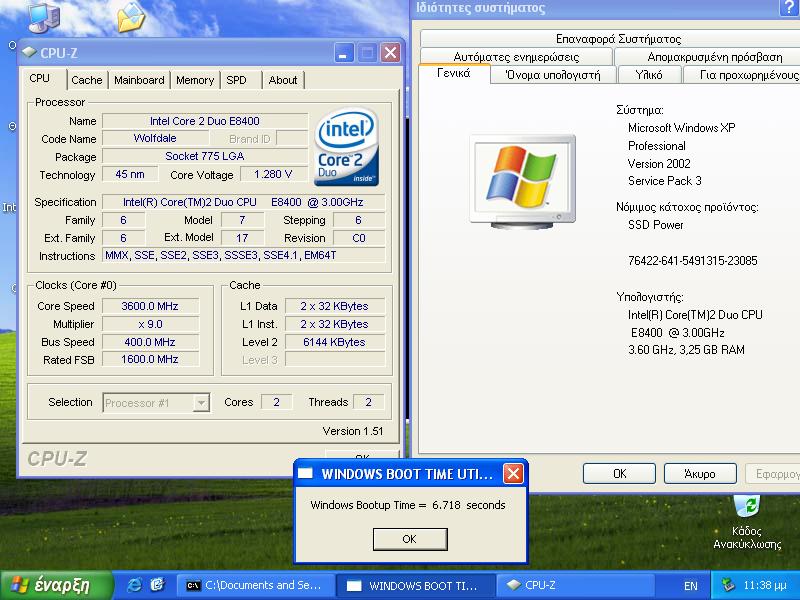
Task: Click the Technology value 45 nm
Action: 130,174
